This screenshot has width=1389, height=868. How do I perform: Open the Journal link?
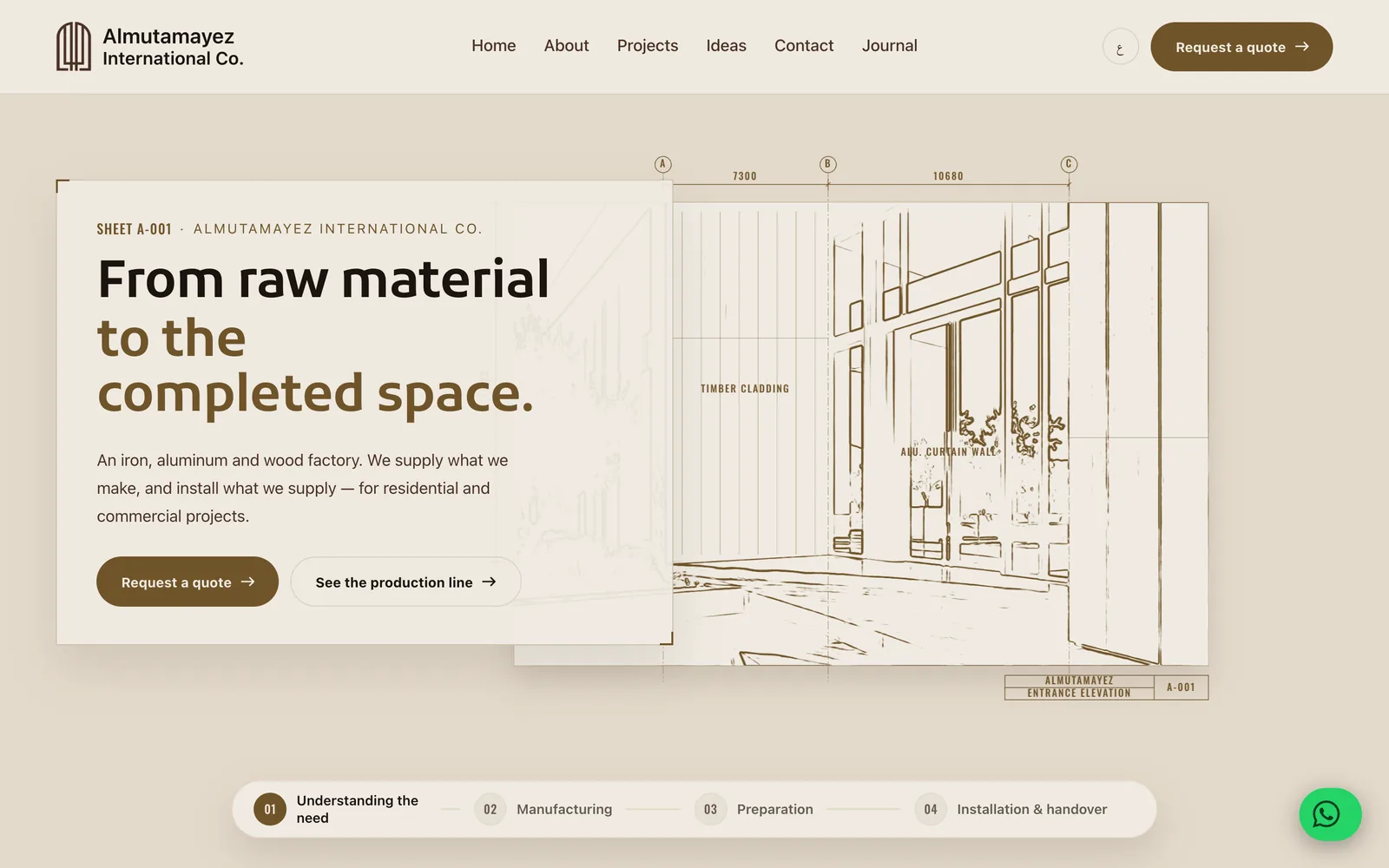pos(889,46)
